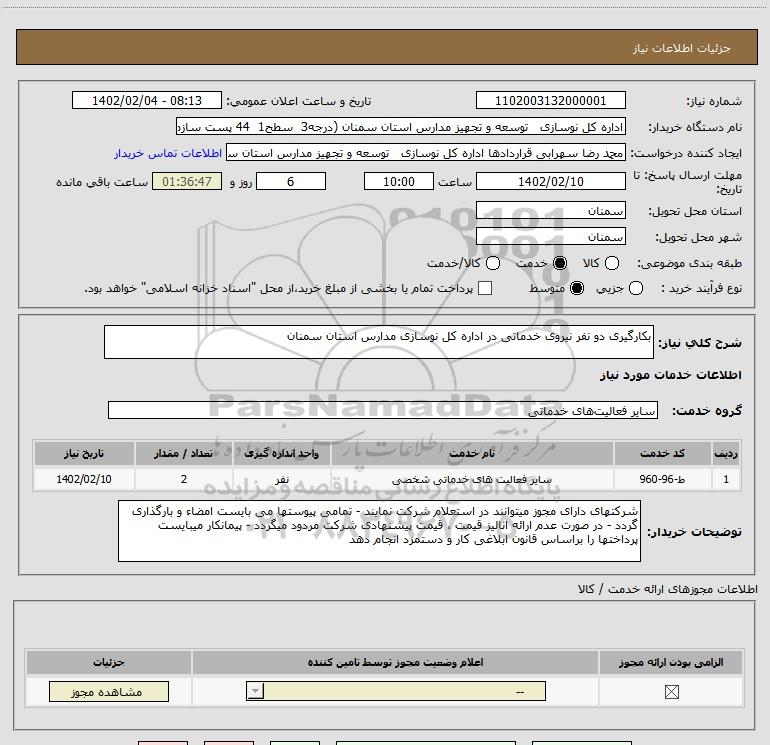
Task: Click the الزامی بودن ارائه مجوز header
Action: click(x=671, y=662)
